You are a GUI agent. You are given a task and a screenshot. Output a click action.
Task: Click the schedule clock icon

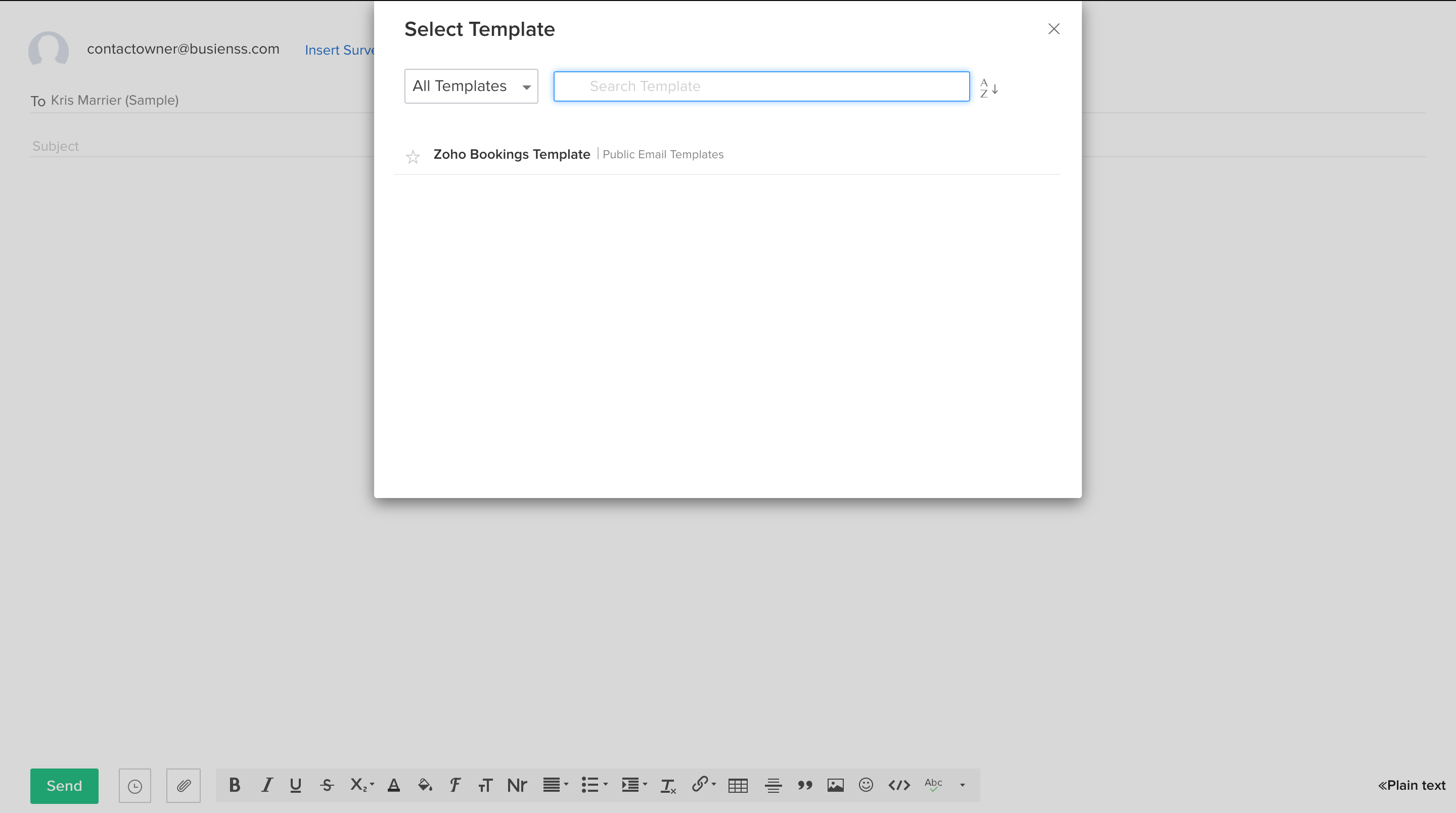tap(134, 786)
